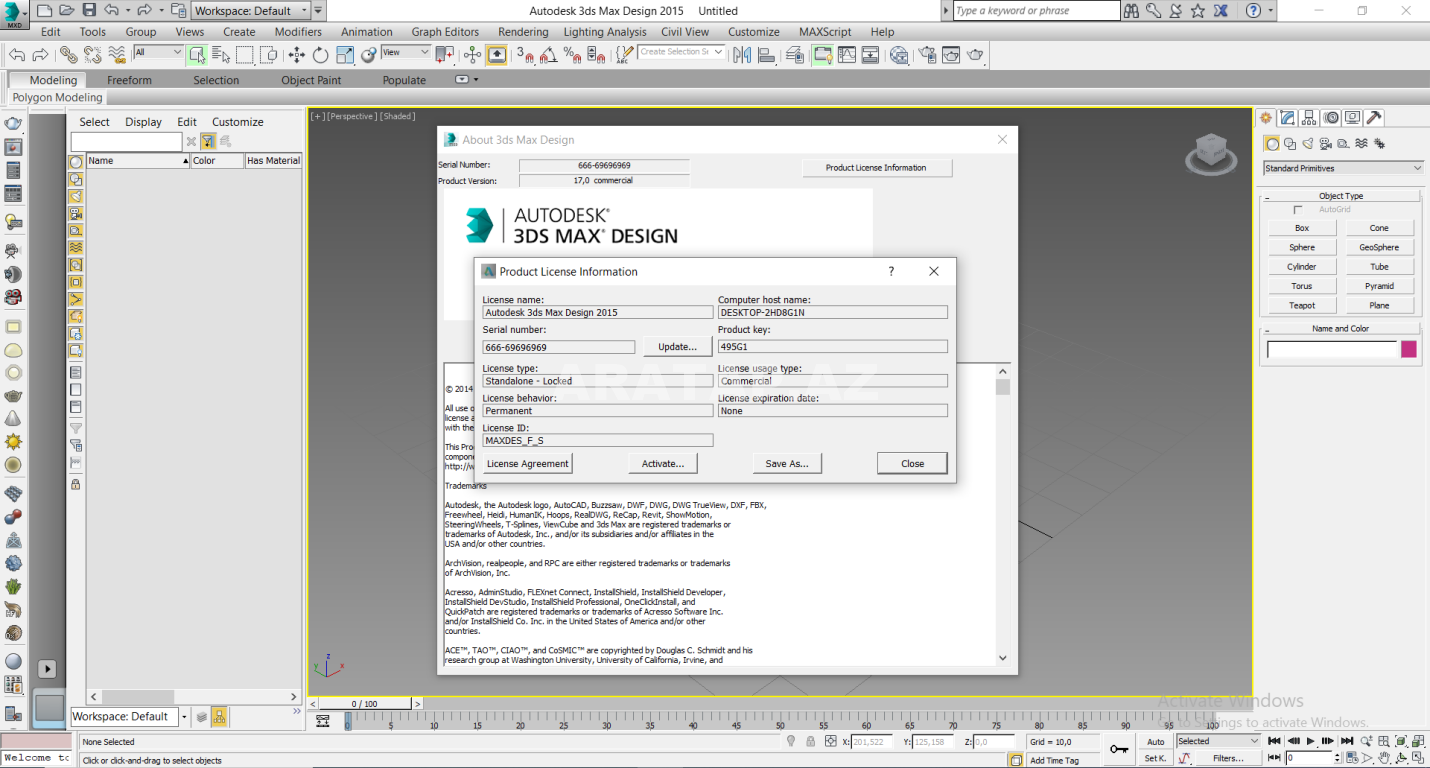
Task: Open the Graph Editors menu
Action: click(x=445, y=32)
